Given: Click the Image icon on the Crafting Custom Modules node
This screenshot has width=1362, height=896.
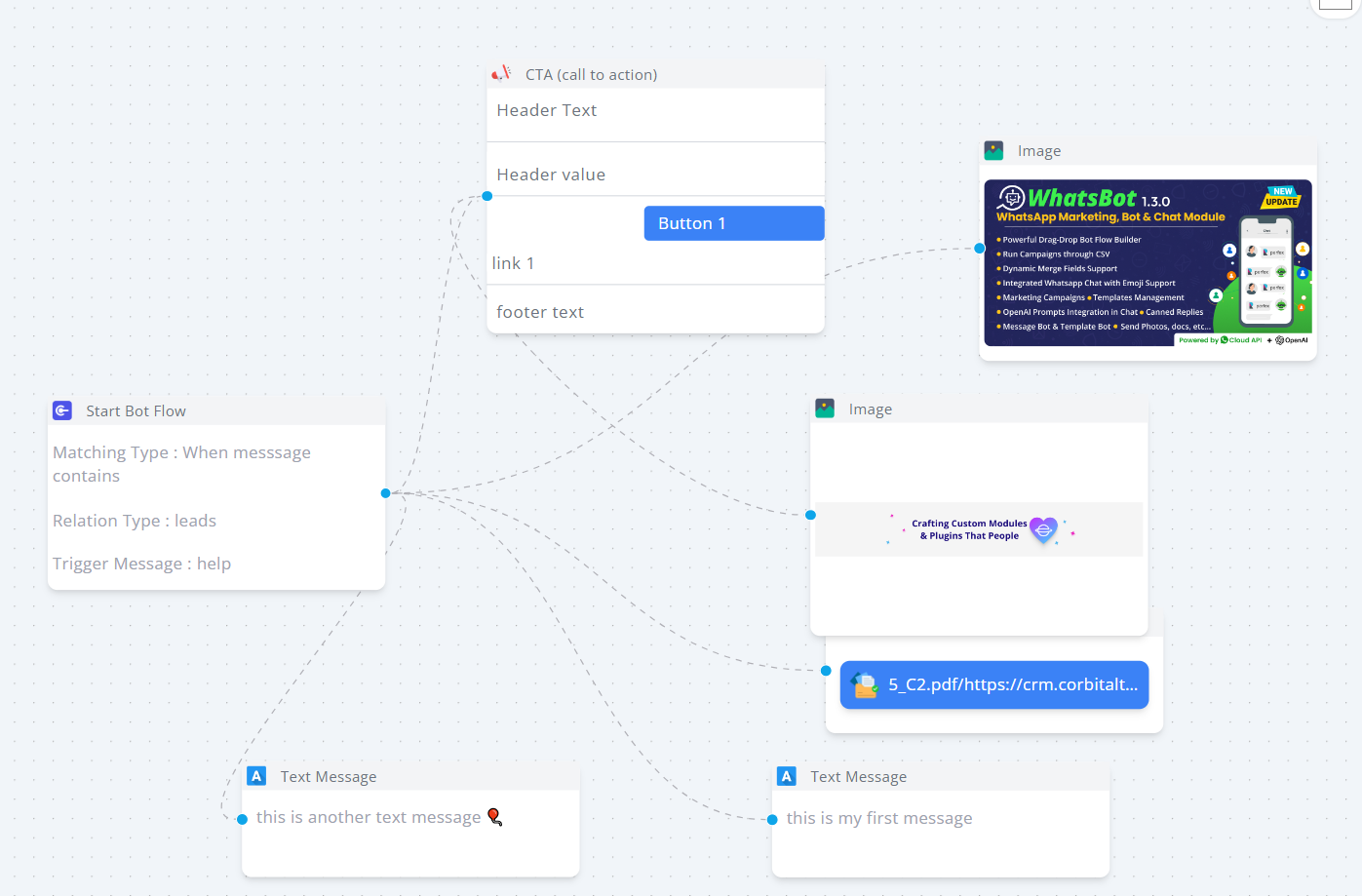Looking at the screenshot, I should tap(825, 408).
